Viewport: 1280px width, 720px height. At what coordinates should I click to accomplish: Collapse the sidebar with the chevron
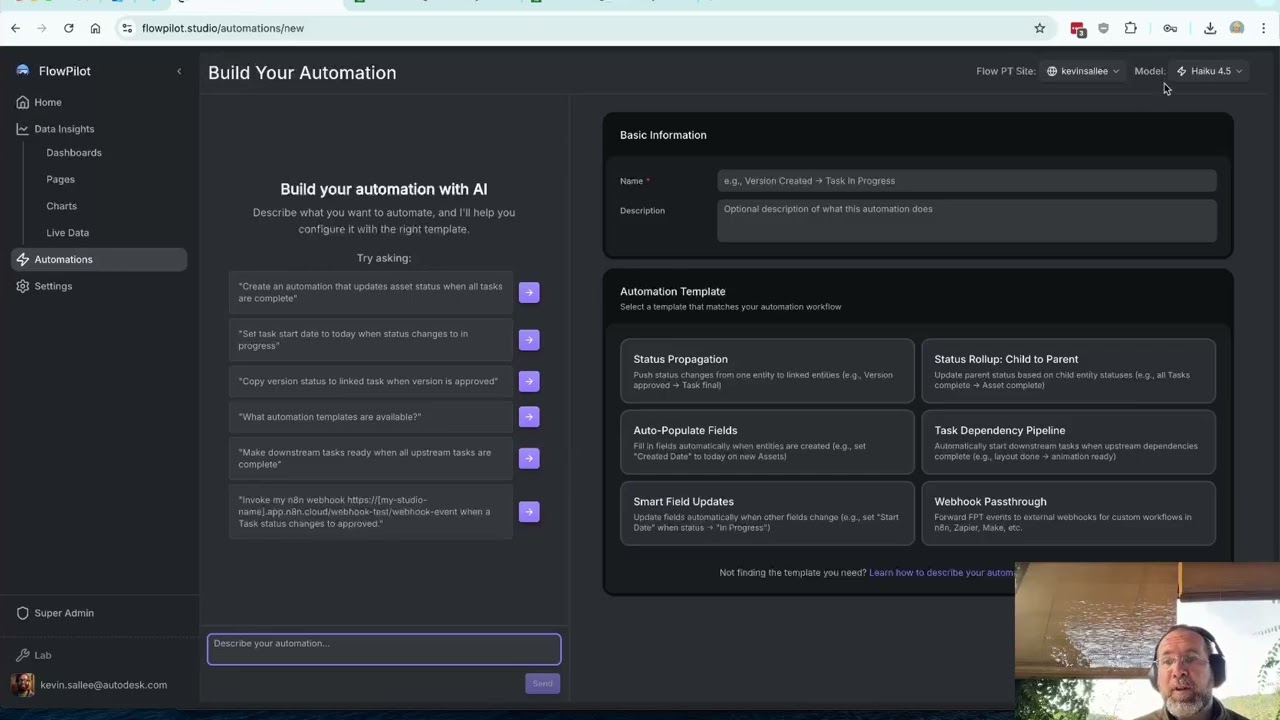pos(179,71)
